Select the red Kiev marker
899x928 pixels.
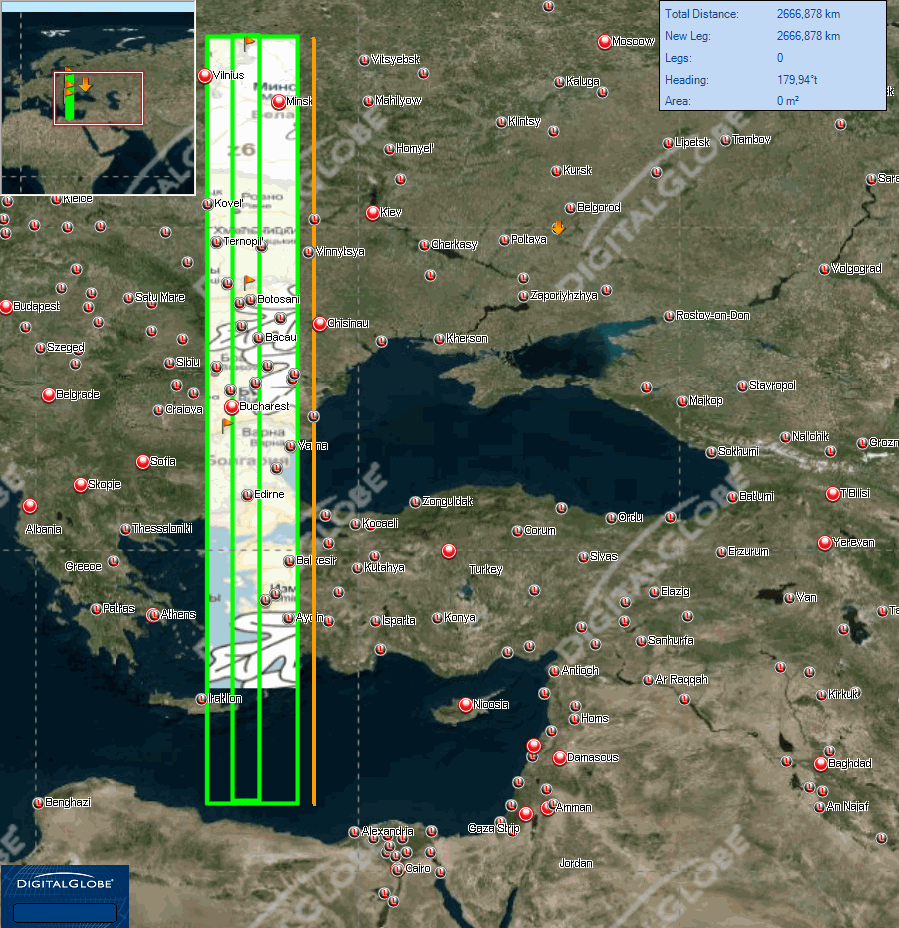[x=372, y=212]
